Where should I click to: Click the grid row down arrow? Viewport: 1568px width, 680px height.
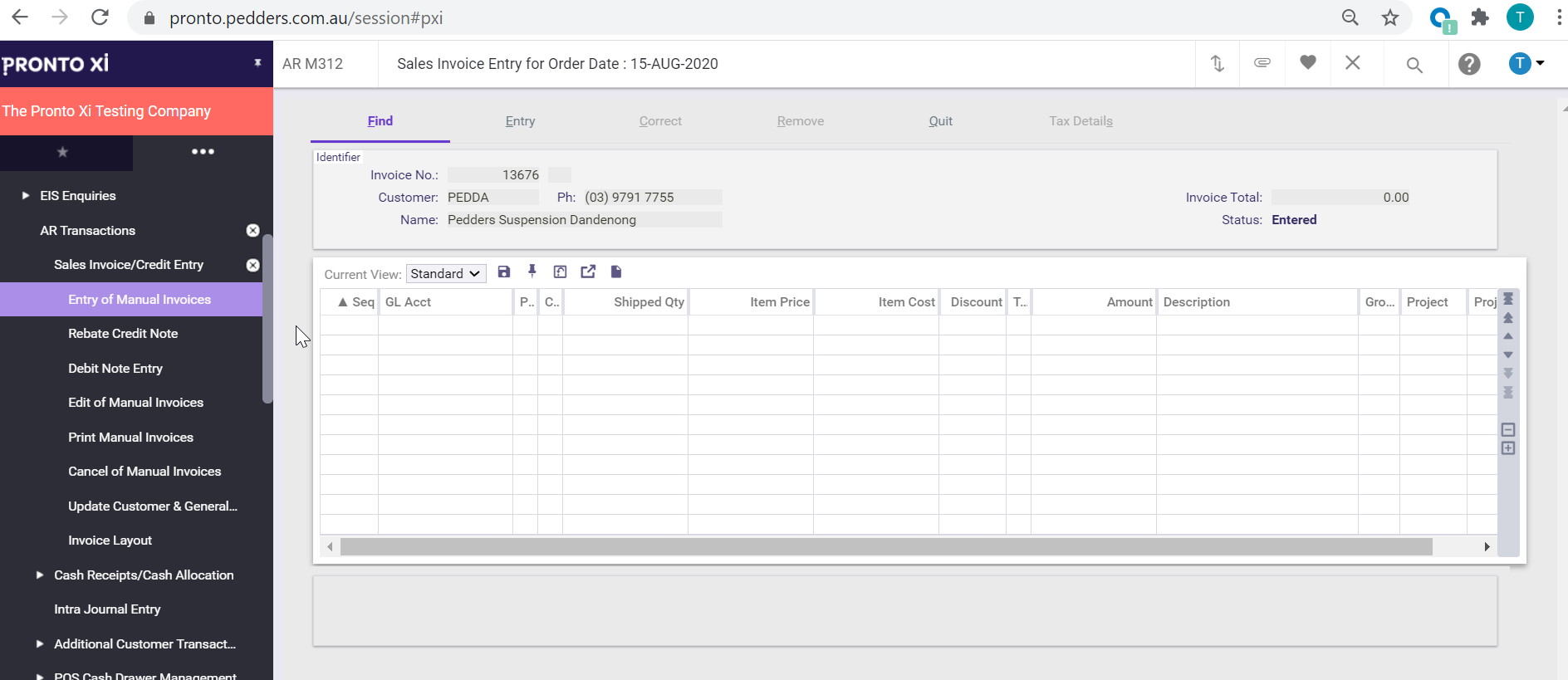(1508, 355)
